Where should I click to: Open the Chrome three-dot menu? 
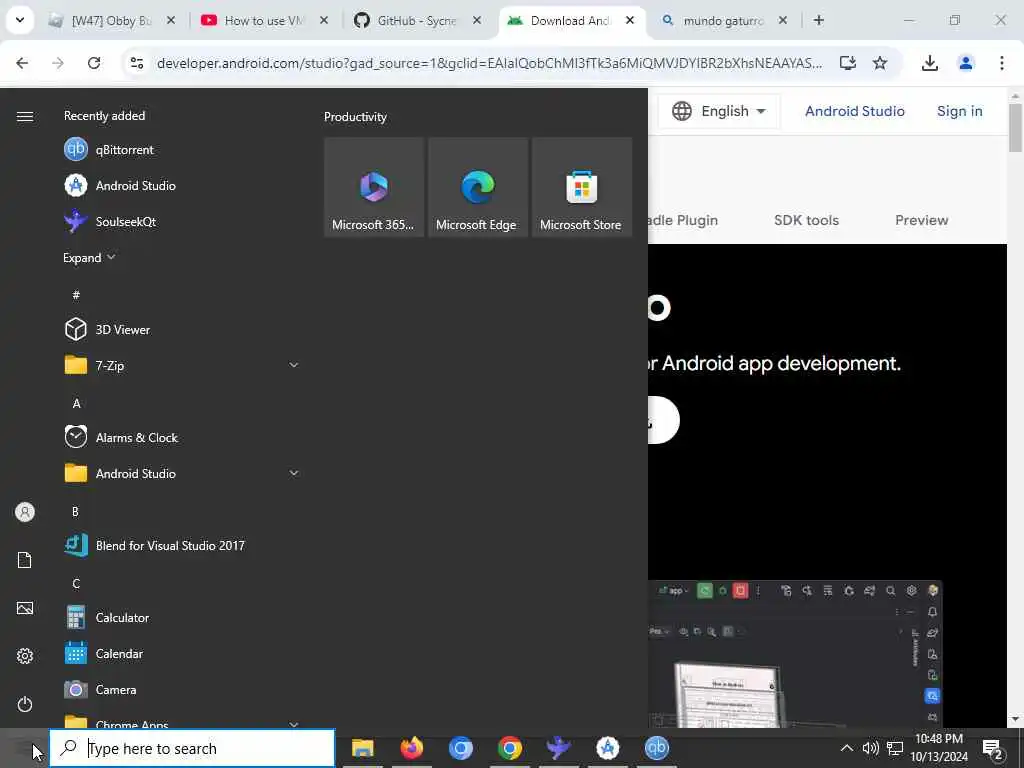(1002, 63)
